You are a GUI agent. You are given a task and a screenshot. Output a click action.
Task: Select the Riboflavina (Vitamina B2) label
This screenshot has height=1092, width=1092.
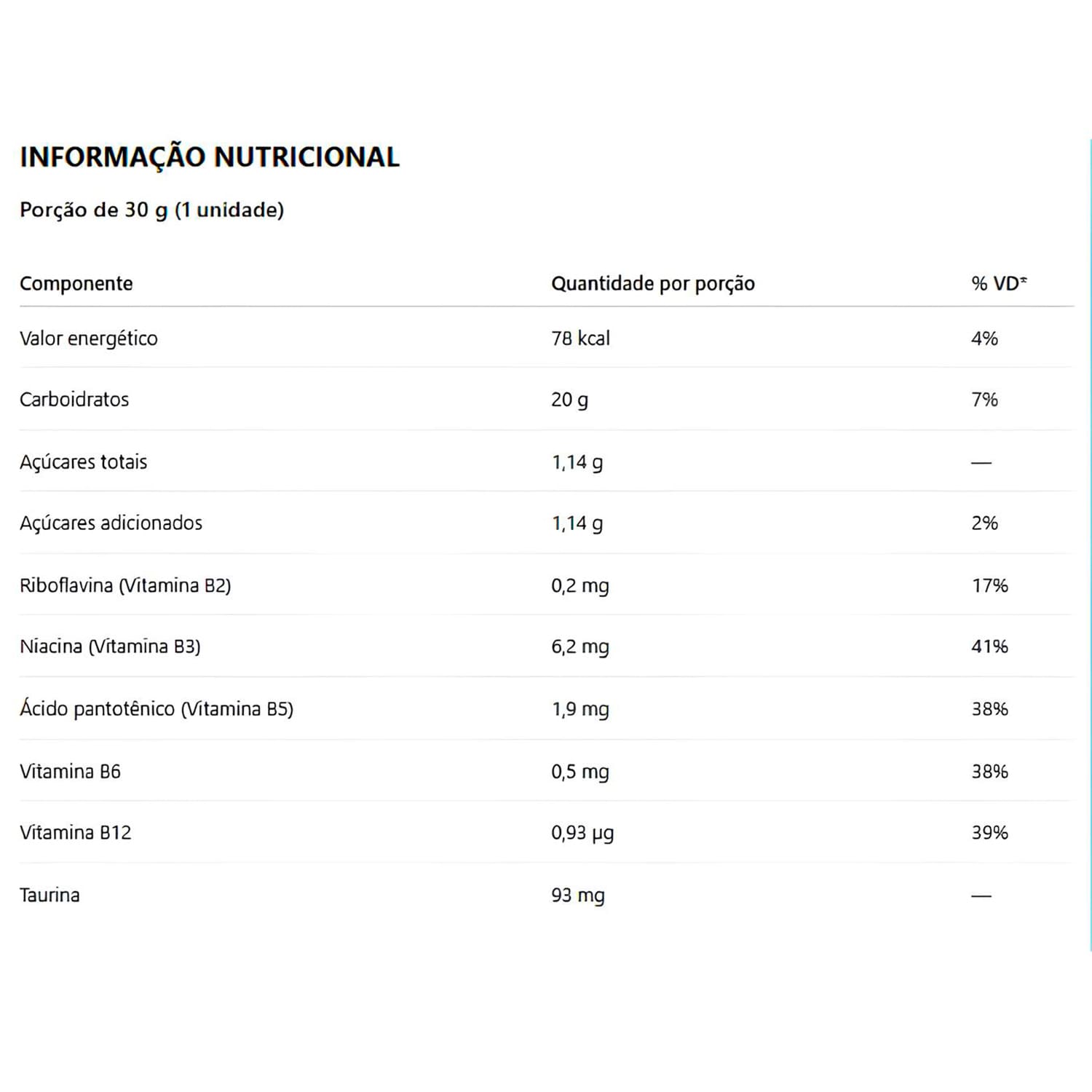[125, 586]
